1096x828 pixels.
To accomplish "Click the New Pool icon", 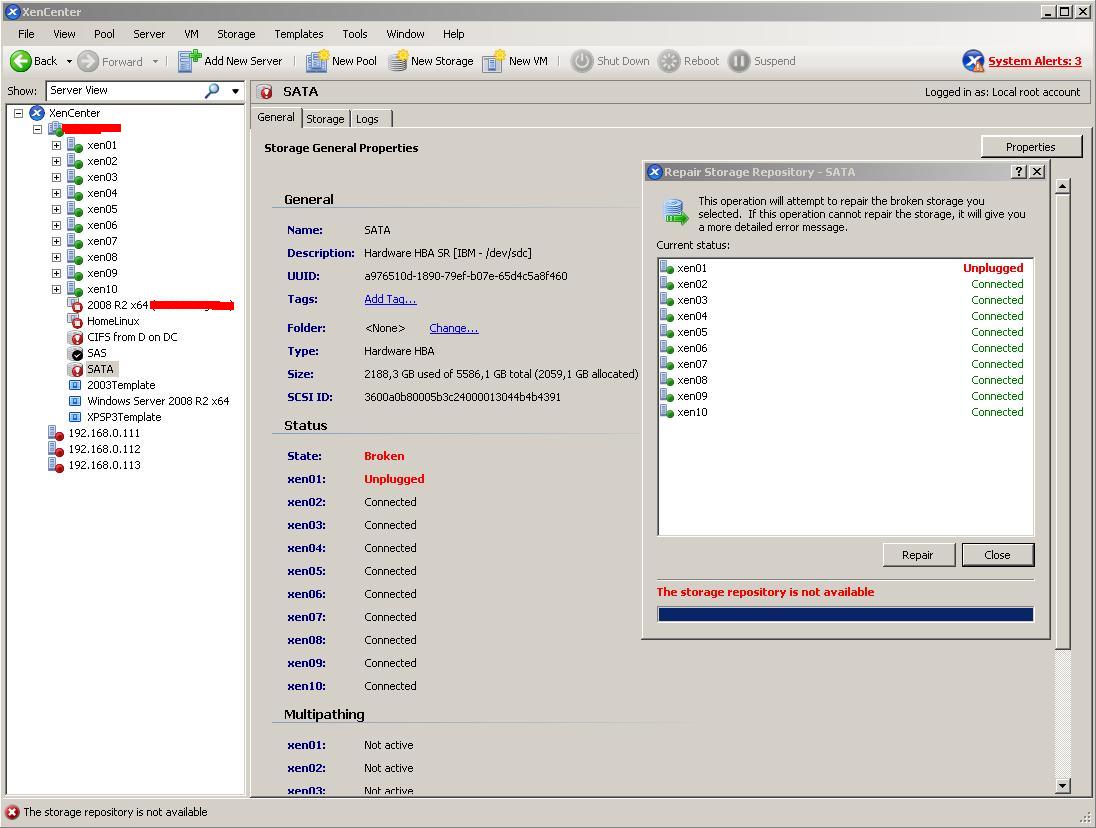I will 317,61.
